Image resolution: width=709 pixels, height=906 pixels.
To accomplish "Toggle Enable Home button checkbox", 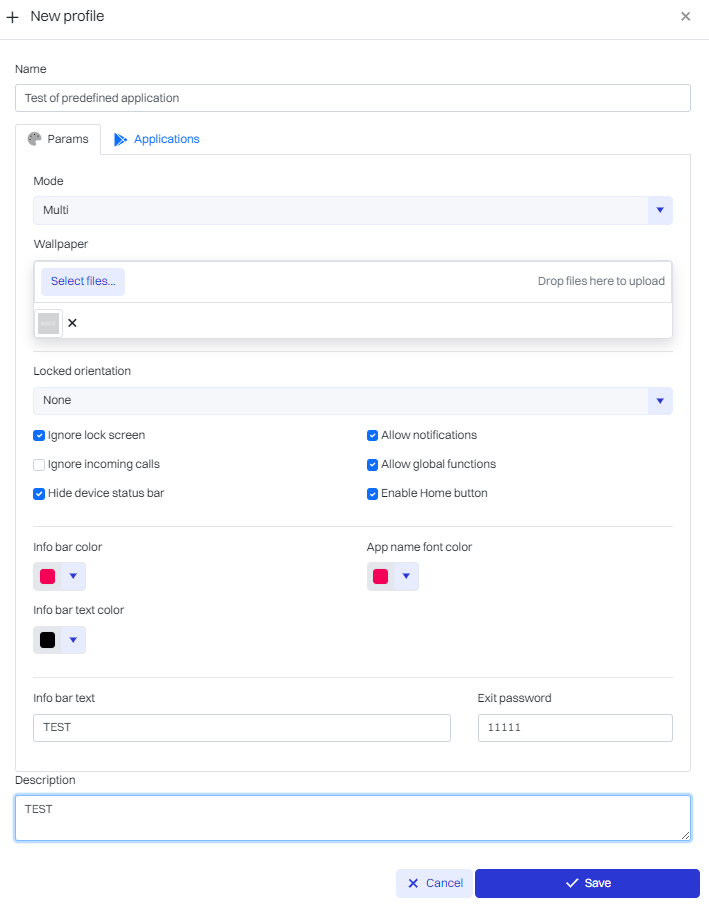I will coord(372,494).
